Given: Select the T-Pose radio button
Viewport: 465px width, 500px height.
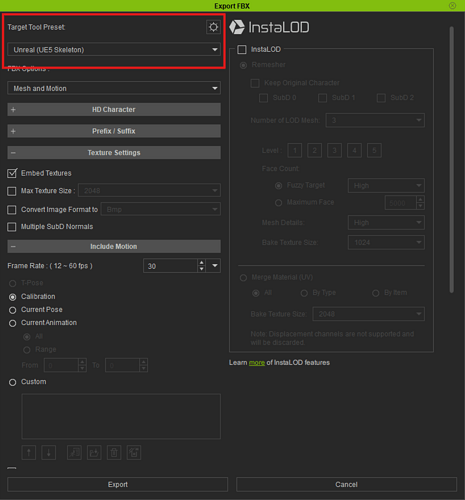Looking at the screenshot, I should click(13, 283).
